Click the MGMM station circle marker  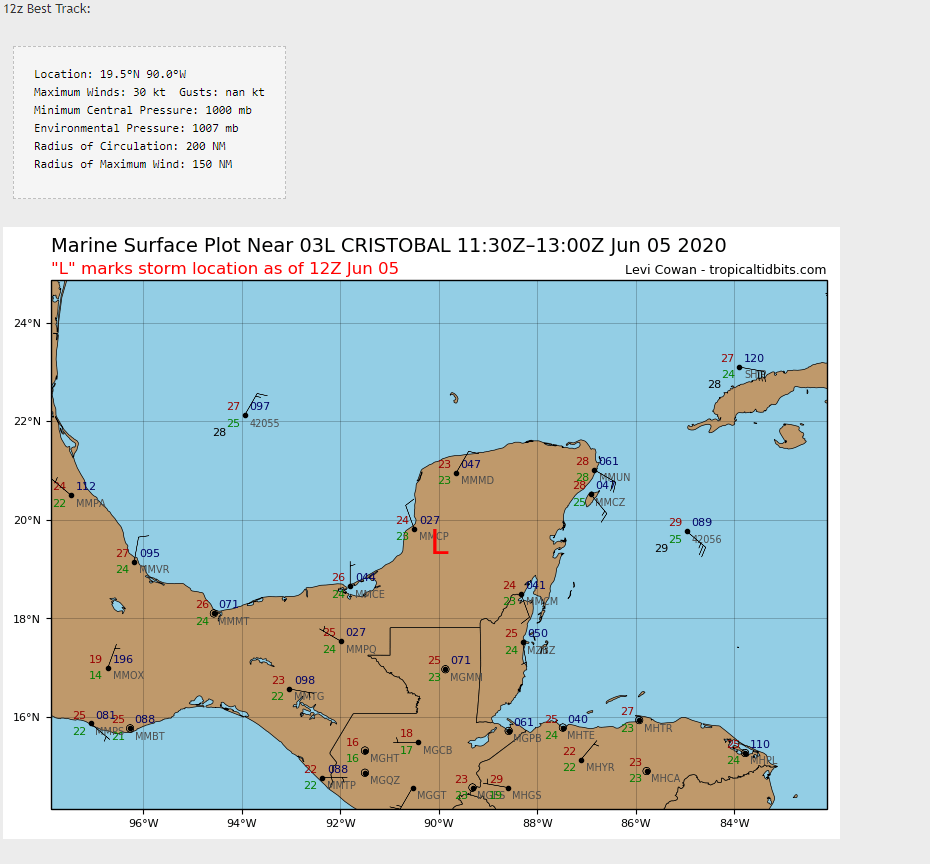[x=445, y=669]
